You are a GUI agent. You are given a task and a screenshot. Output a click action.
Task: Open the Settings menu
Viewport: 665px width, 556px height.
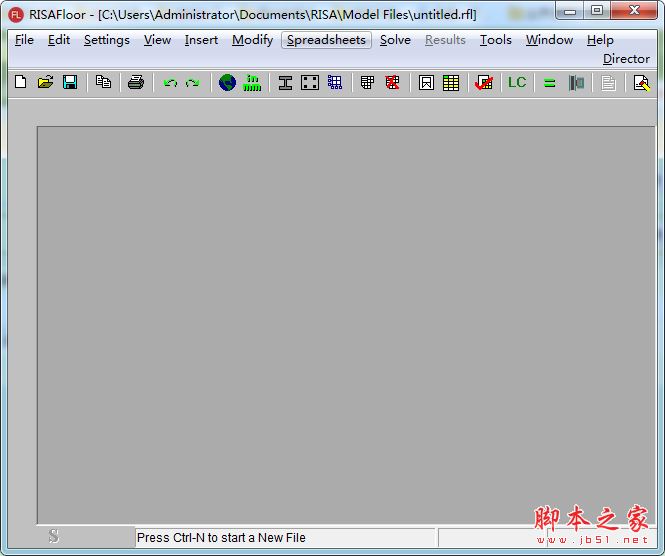click(x=107, y=40)
